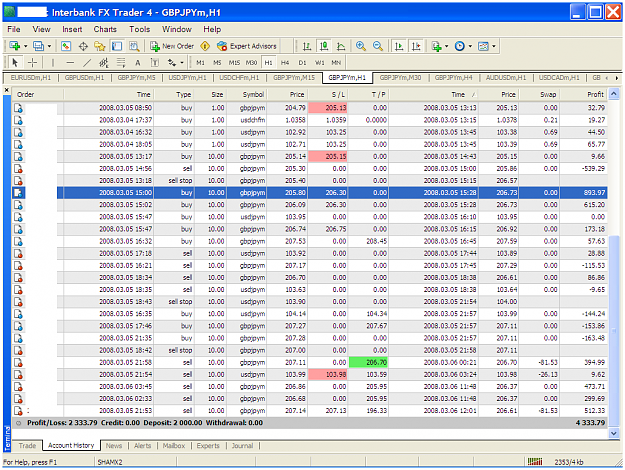Open the File menu

(14, 29)
